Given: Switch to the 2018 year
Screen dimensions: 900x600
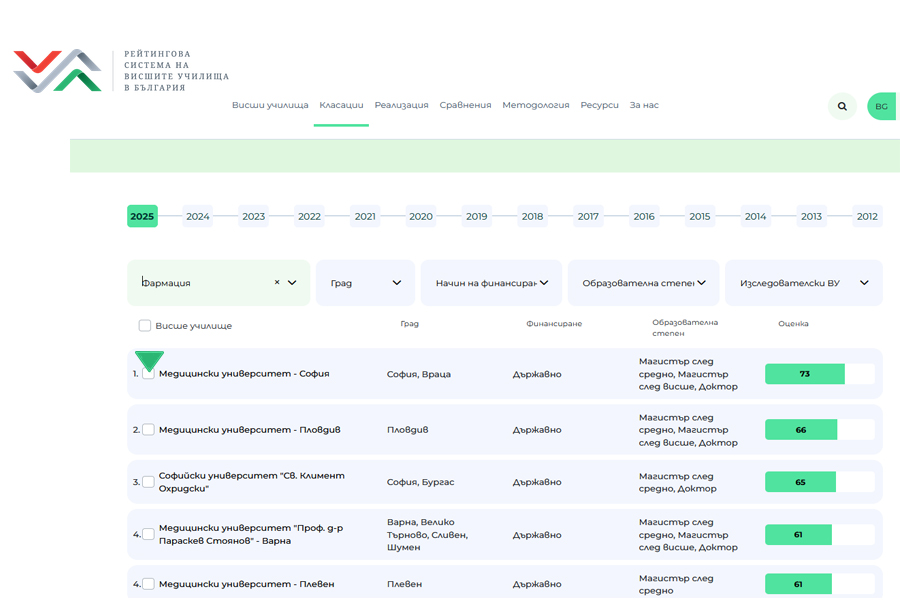Looking at the screenshot, I should tap(532, 217).
